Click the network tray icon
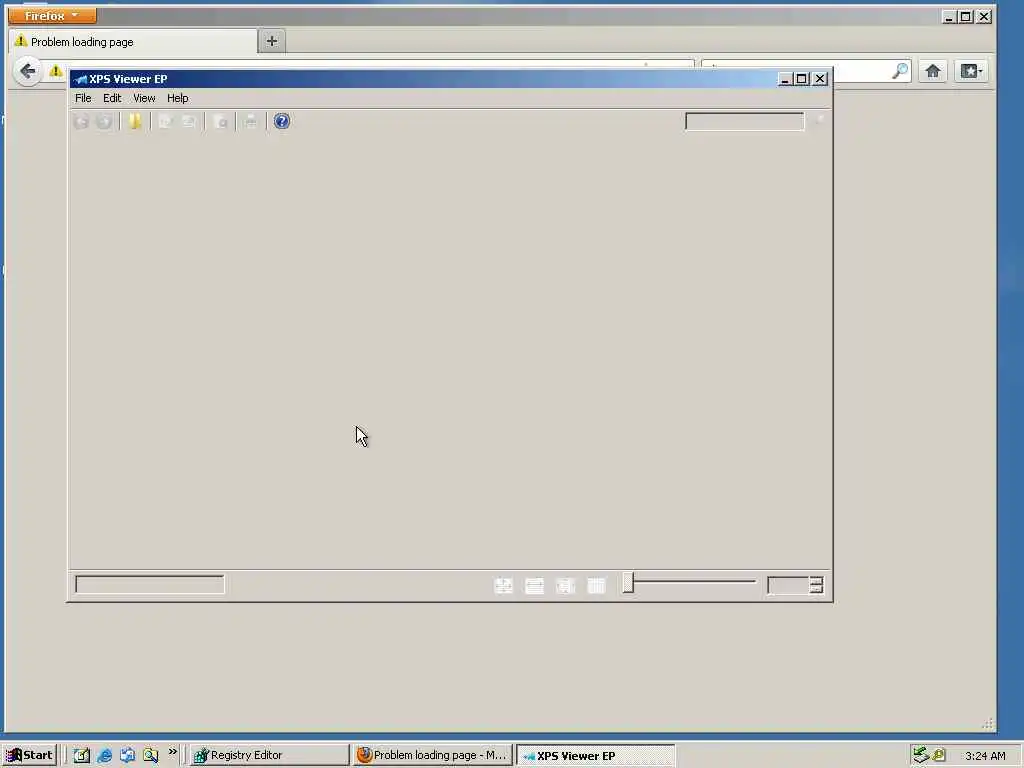Screen dimensions: 1024x768 tap(921, 755)
